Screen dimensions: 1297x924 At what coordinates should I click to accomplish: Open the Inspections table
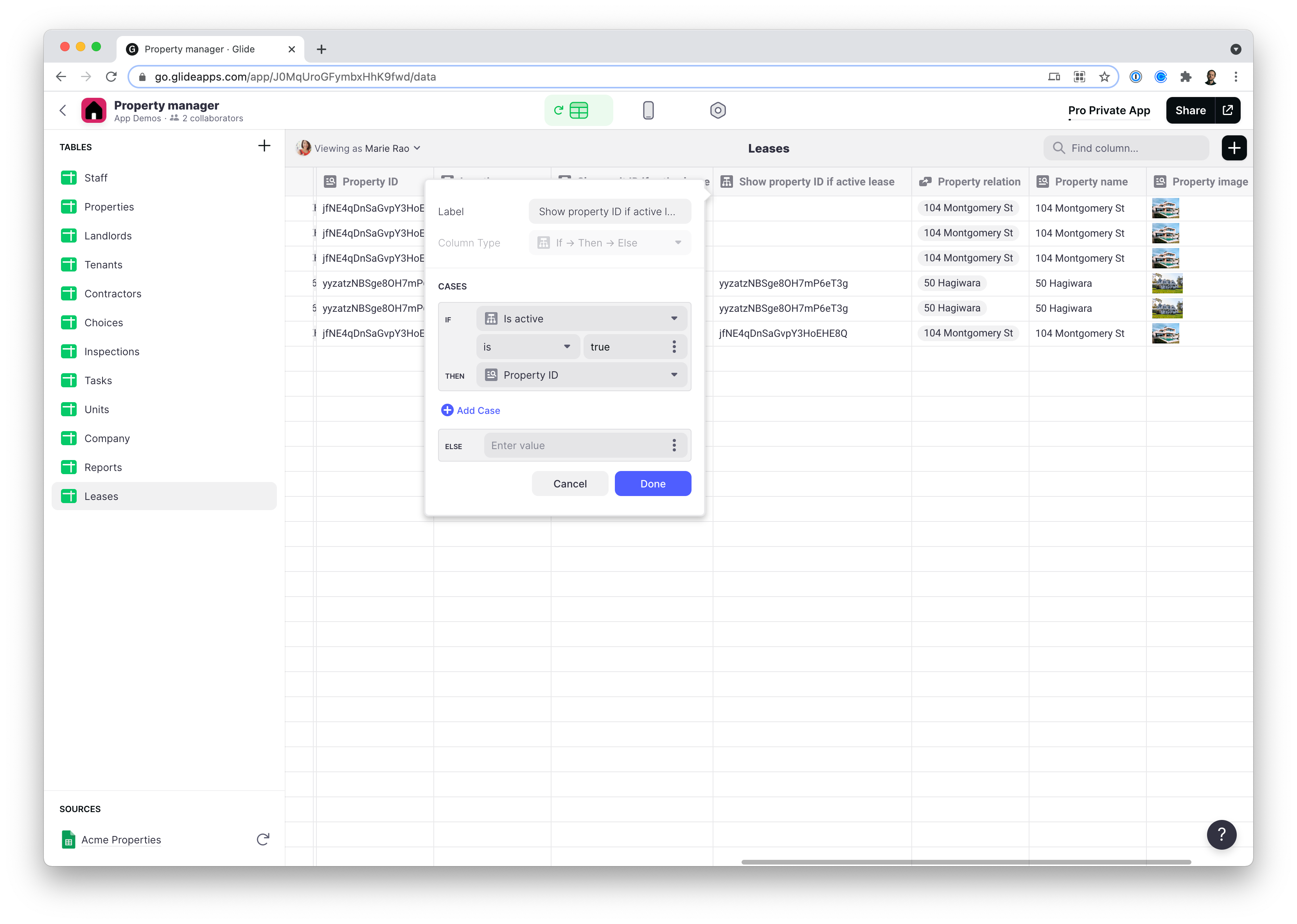pos(111,352)
